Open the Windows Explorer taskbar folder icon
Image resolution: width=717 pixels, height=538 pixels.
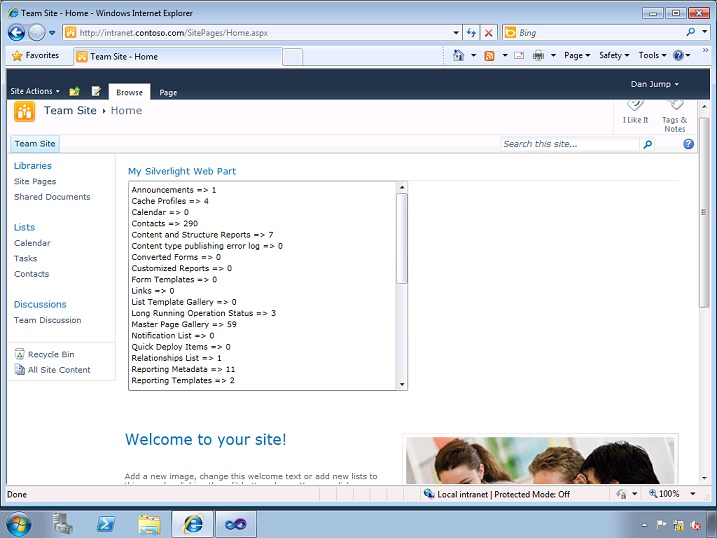(x=150, y=524)
